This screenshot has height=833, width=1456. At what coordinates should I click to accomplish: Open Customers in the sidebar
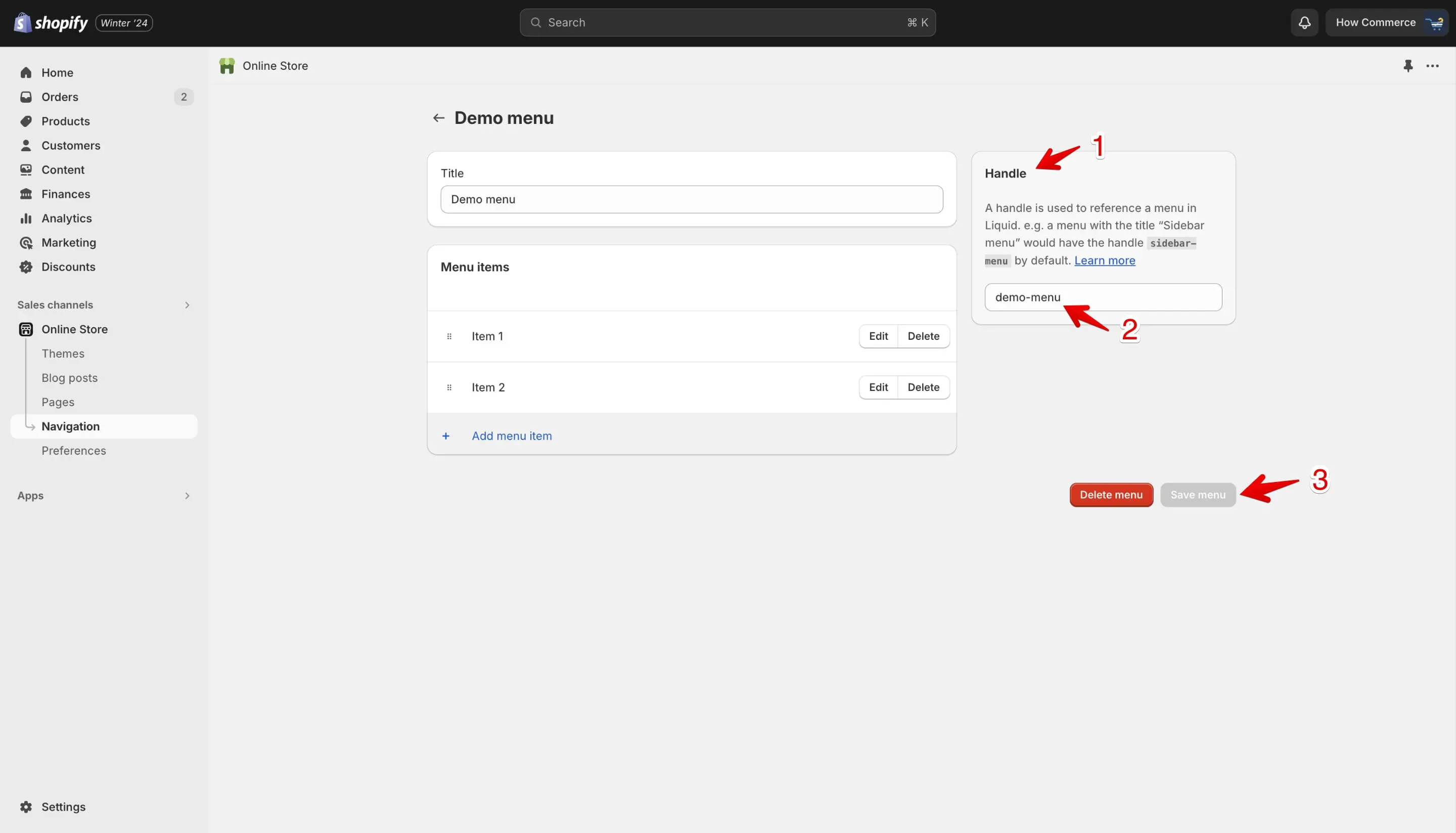[104, 146]
